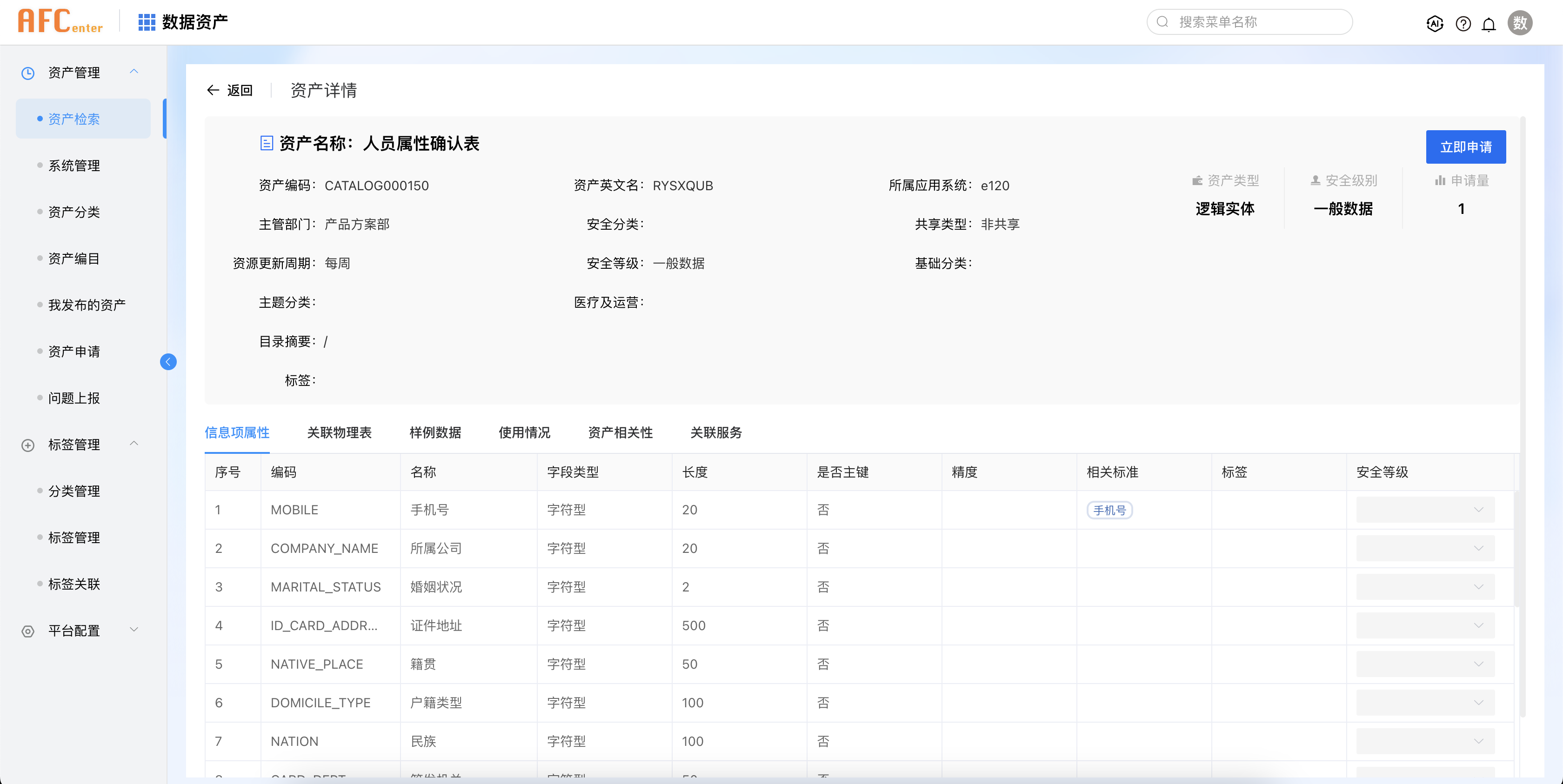Click the page vertical scrollbar
Screen dimensions: 1563x784
[x=1523, y=417]
